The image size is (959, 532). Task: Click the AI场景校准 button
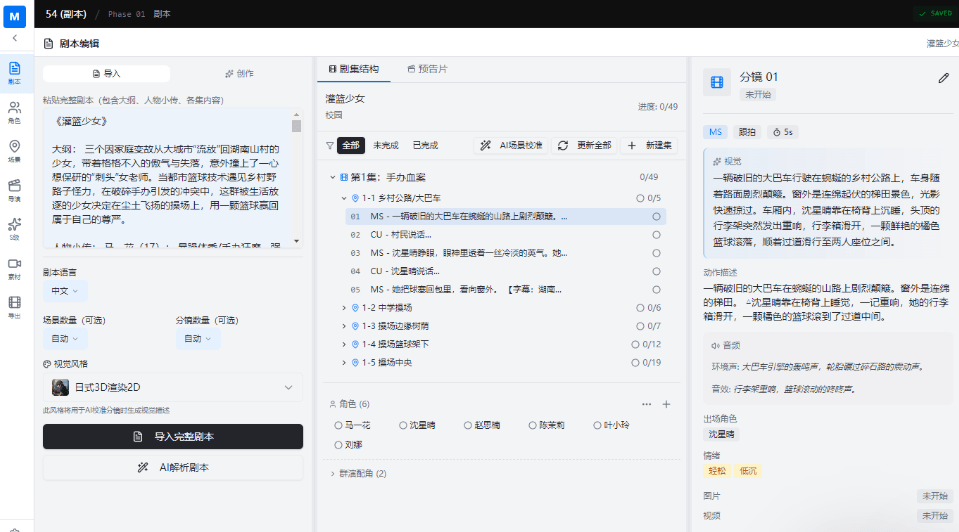pos(511,145)
